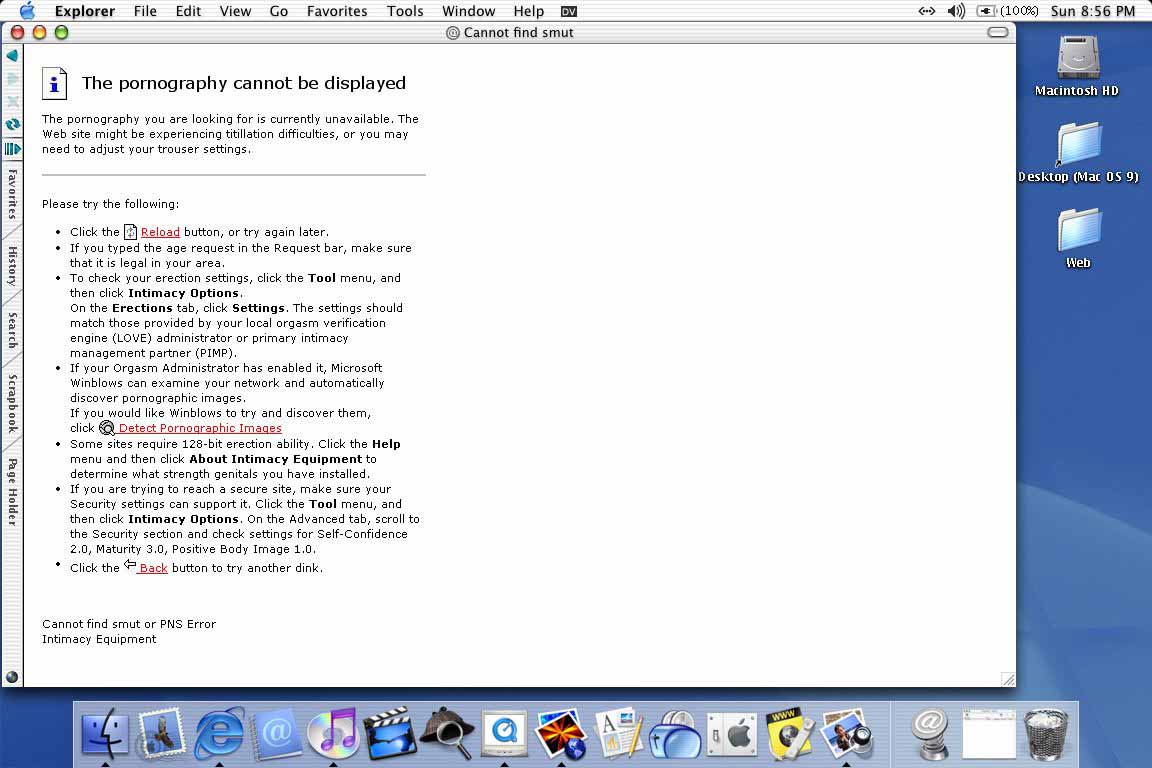Open the File menu
This screenshot has height=768, width=1152.
pyautogui.click(x=145, y=11)
